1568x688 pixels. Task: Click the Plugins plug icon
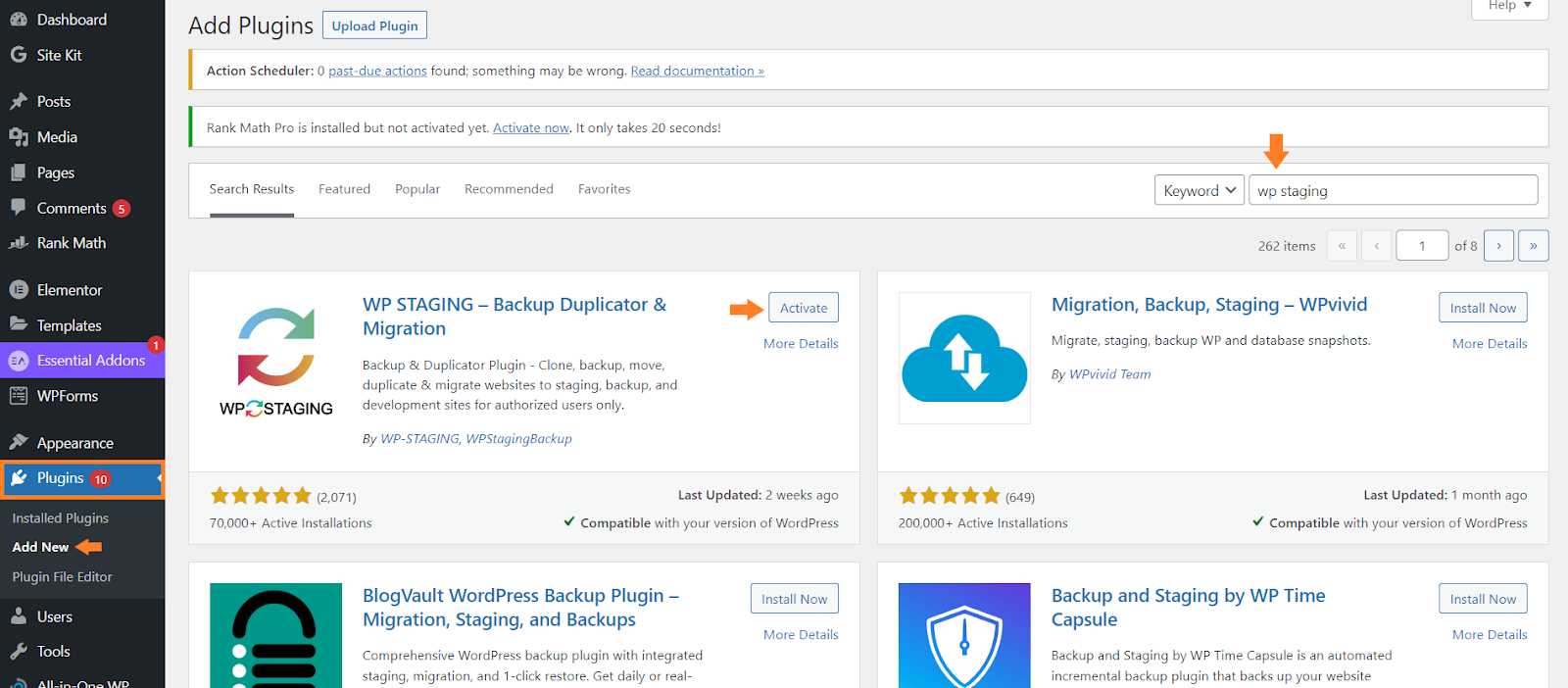[x=19, y=478]
